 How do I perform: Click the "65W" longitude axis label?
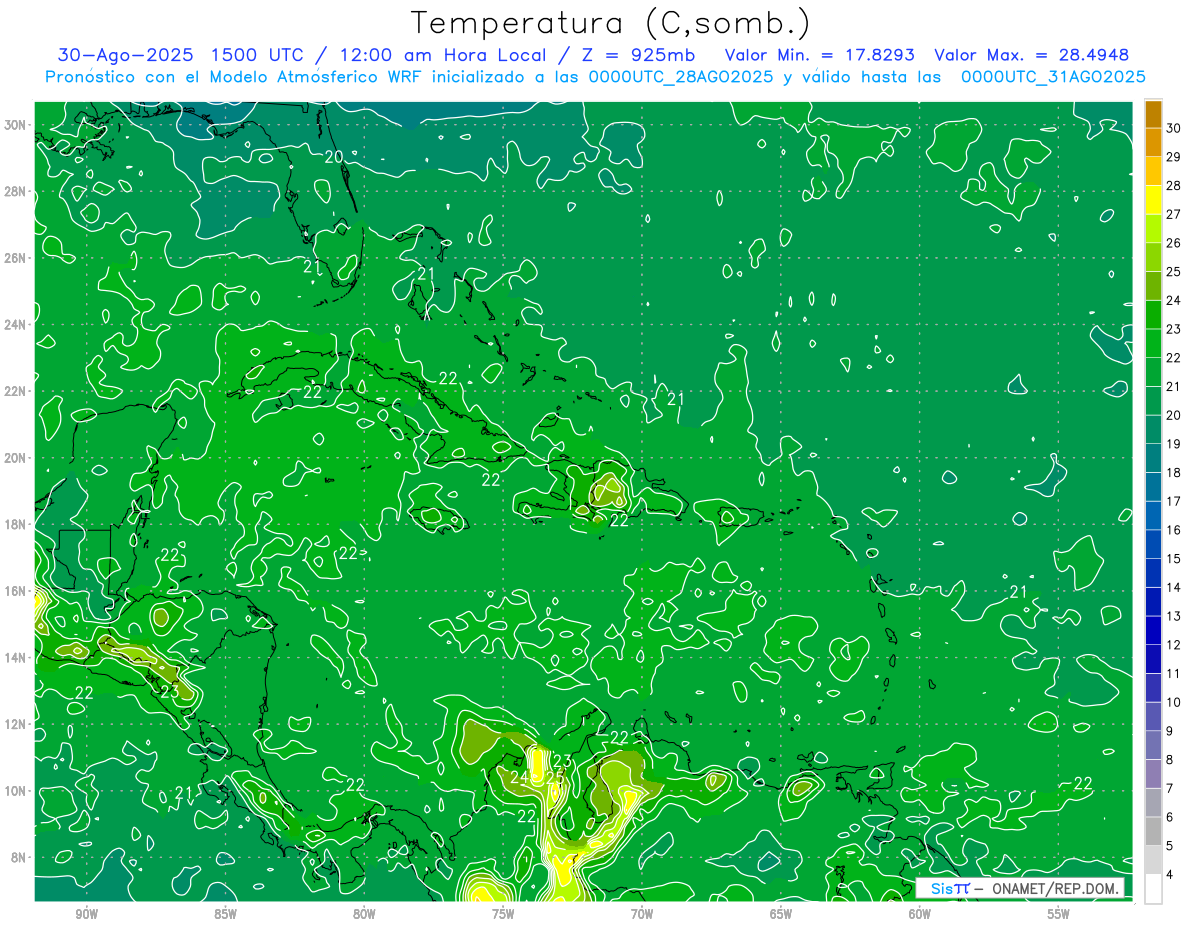click(781, 915)
